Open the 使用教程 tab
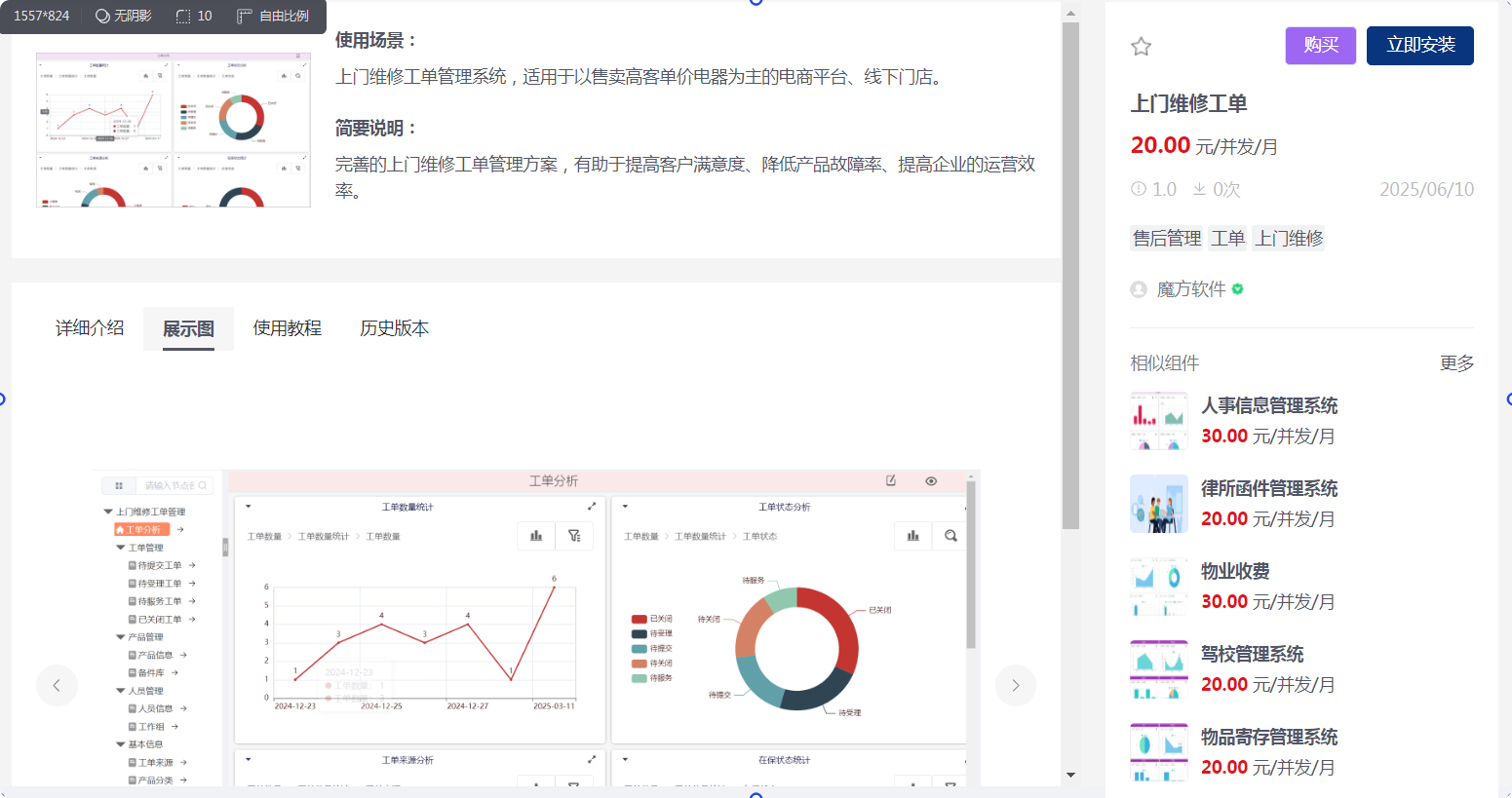1512x798 pixels. pyautogui.click(x=288, y=328)
